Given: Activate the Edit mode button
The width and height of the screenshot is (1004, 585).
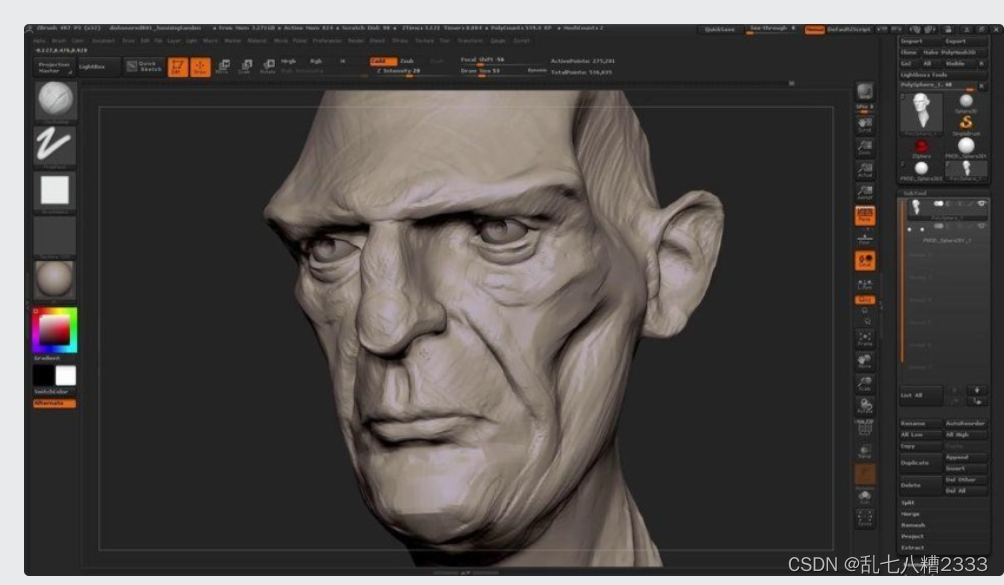Looking at the screenshot, I should [x=177, y=66].
